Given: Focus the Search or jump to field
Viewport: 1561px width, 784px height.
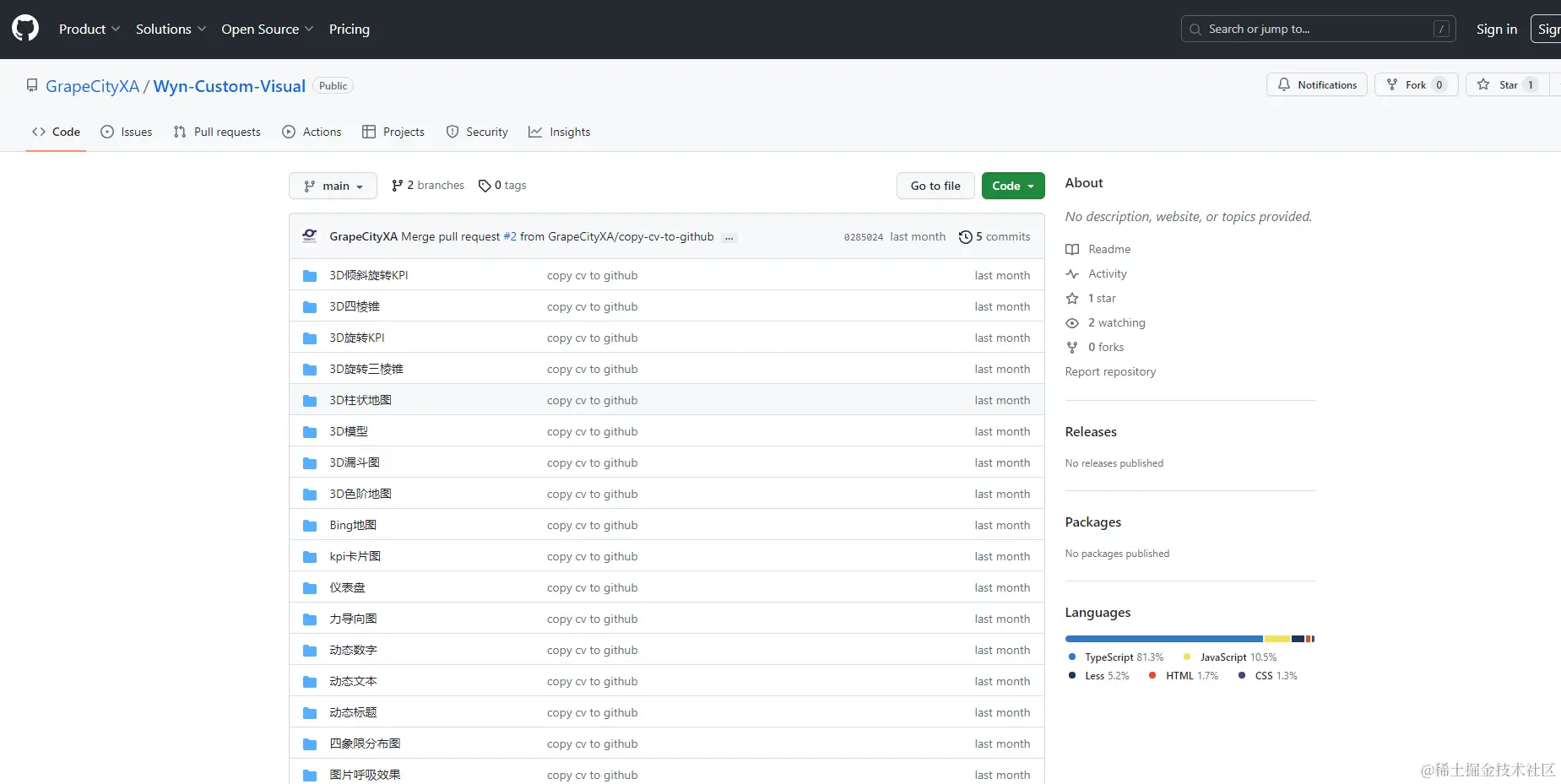Looking at the screenshot, I should click(1318, 29).
